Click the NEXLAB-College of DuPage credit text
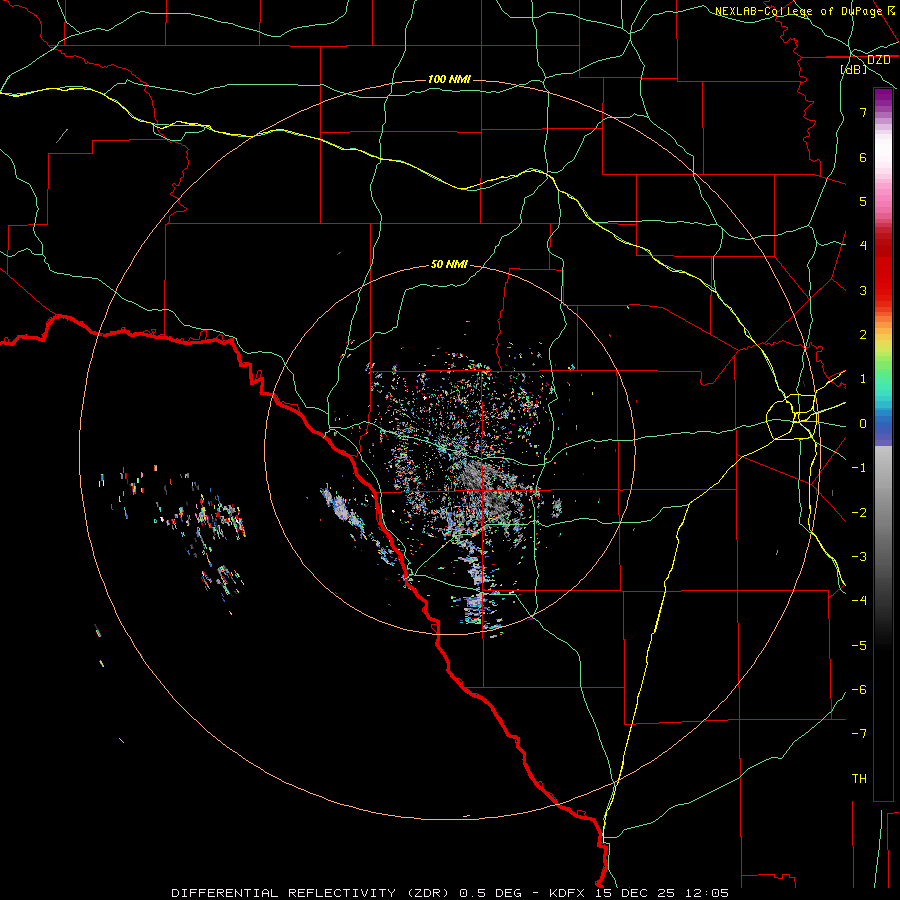Viewport: 900px width, 900px height. [804, 11]
